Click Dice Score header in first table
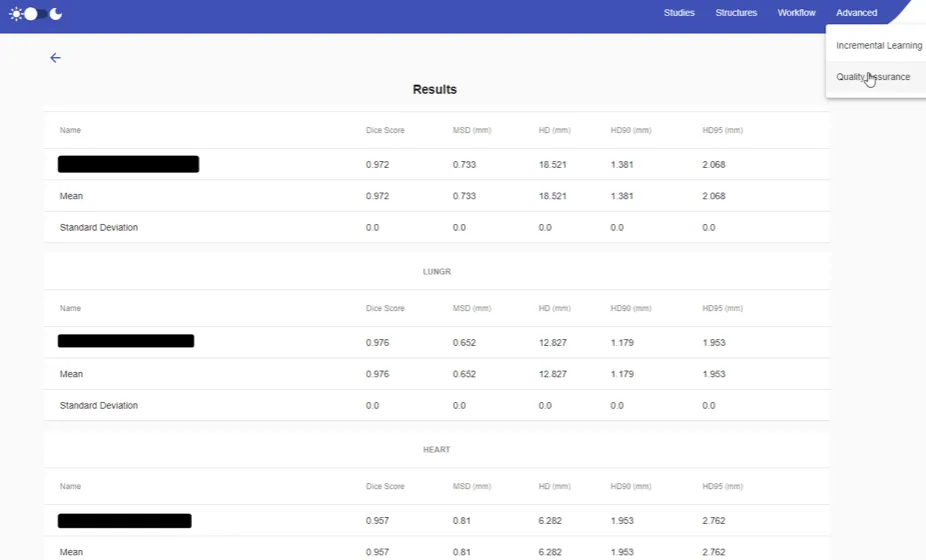Screen dimensions: 926x560 coord(385,130)
